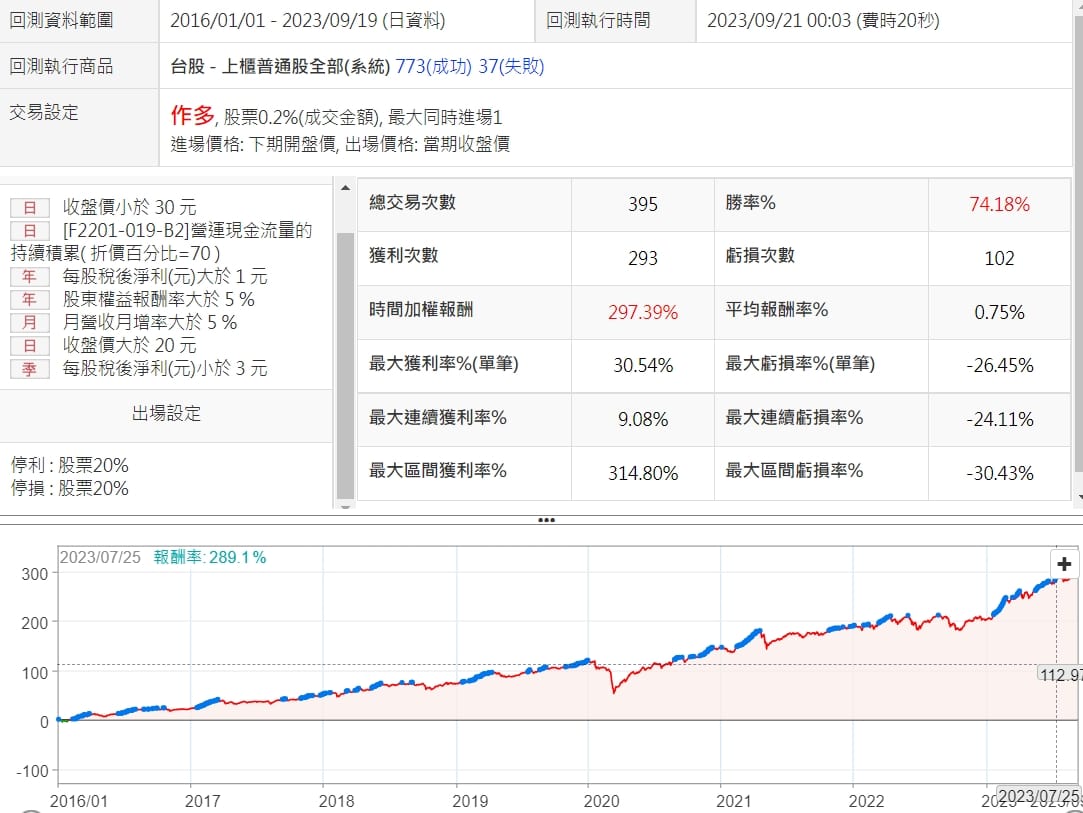Click the 月 badge beside 月營收月增率大於 5 %
Viewport: 1083px width, 813px height.
point(30,323)
